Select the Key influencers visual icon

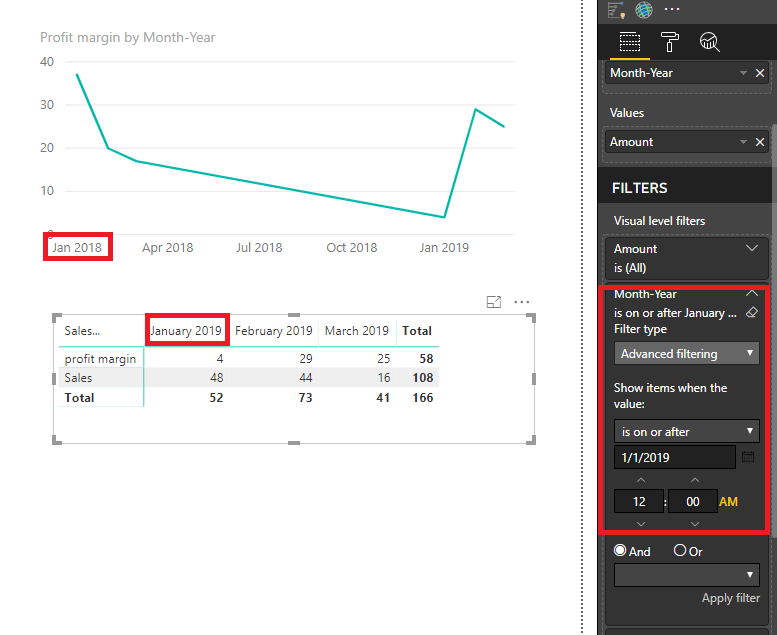pyautogui.click(x=616, y=10)
